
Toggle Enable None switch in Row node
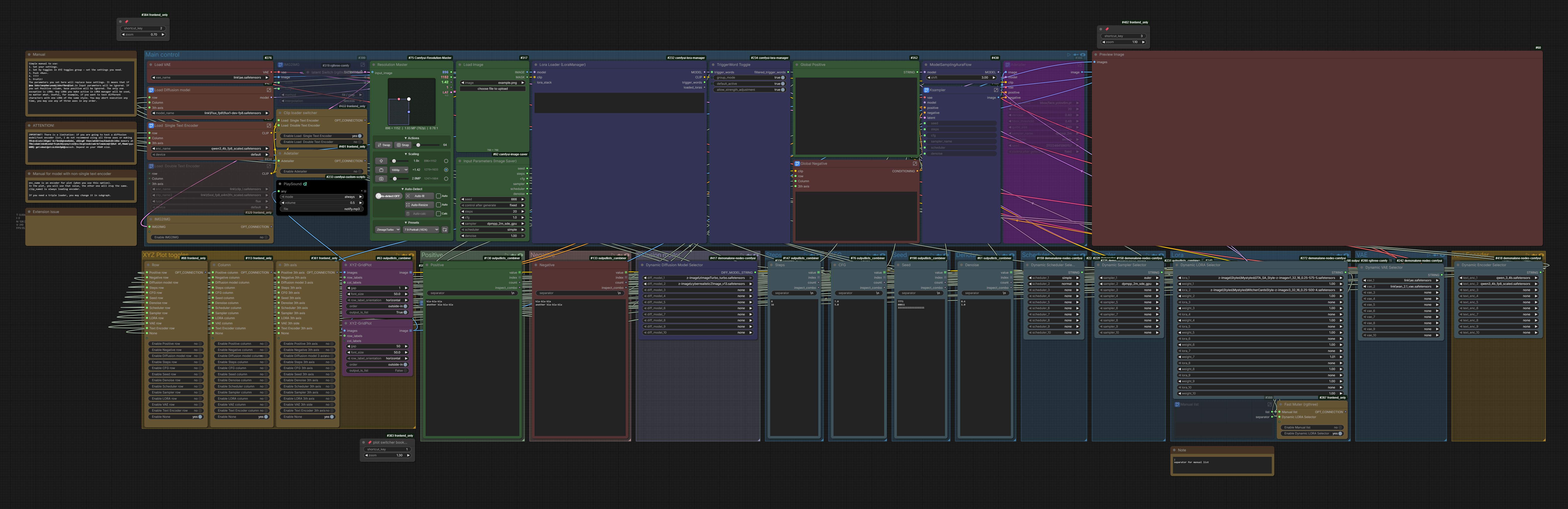pos(176,417)
